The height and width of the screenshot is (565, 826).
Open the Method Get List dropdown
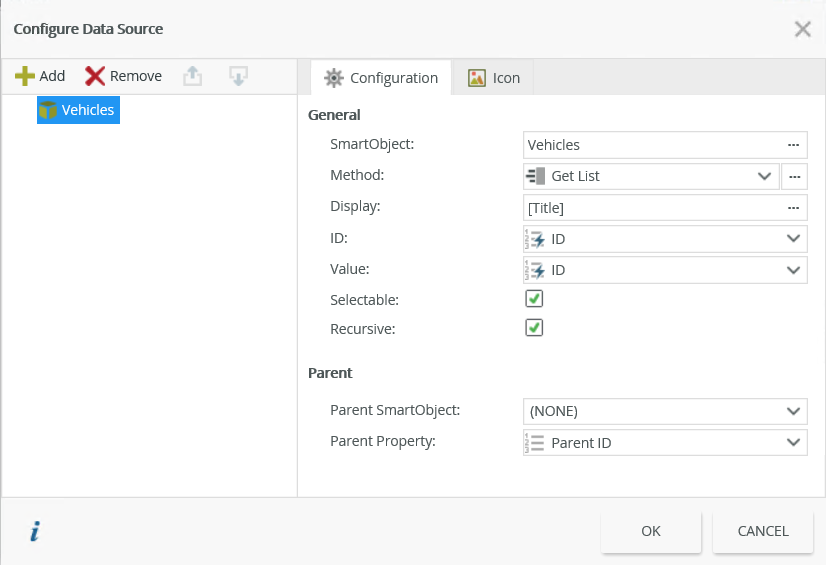(650, 176)
